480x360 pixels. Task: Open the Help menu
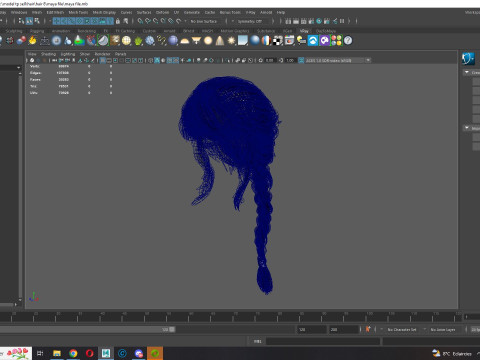point(281,12)
